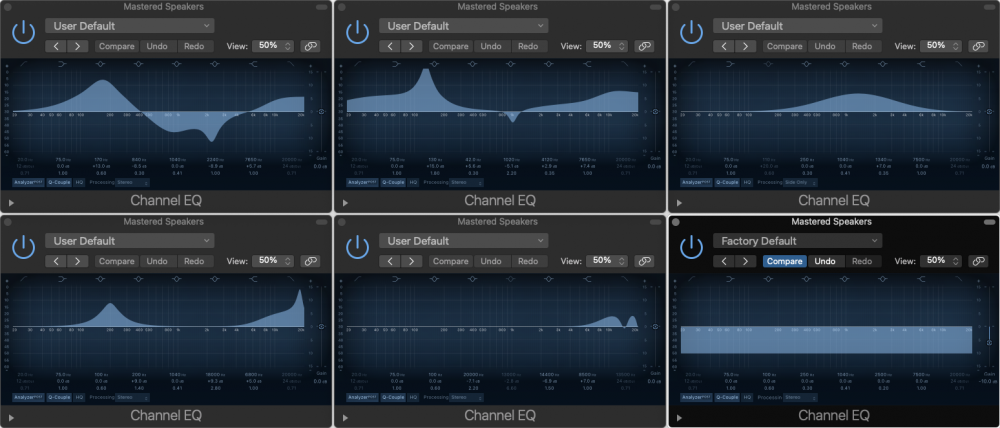Expand disclosure triangle in bottom-middle Channel EQ

pyautogui.click(x=346, y=418)
